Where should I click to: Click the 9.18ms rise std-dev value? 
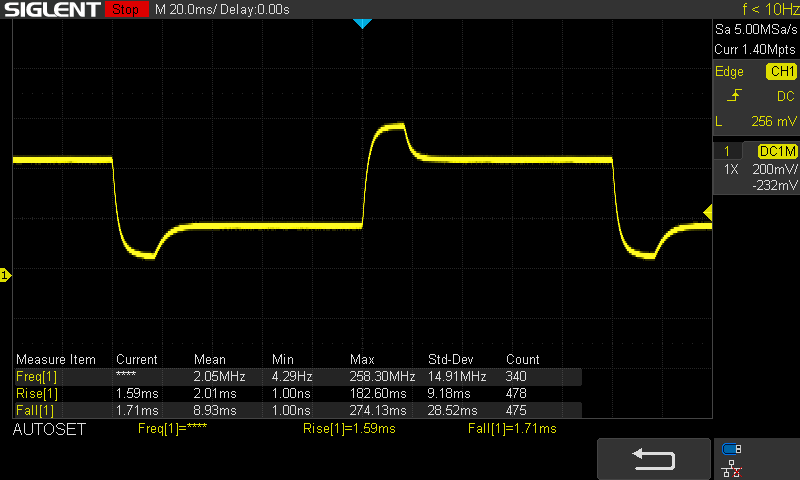click(448, 393)
